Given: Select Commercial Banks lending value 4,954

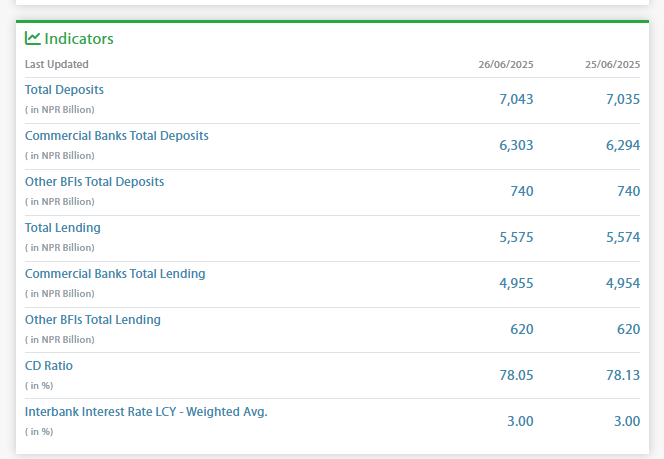Looking at the screenshot, I should click(622, 283).
